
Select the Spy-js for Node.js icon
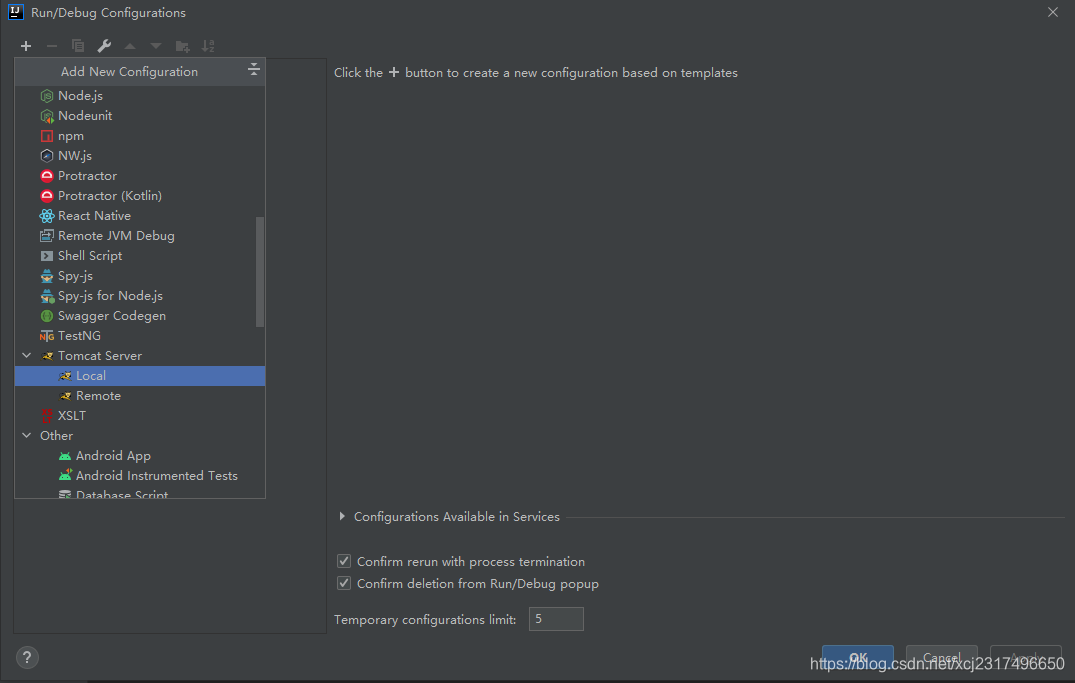point(47,296)
